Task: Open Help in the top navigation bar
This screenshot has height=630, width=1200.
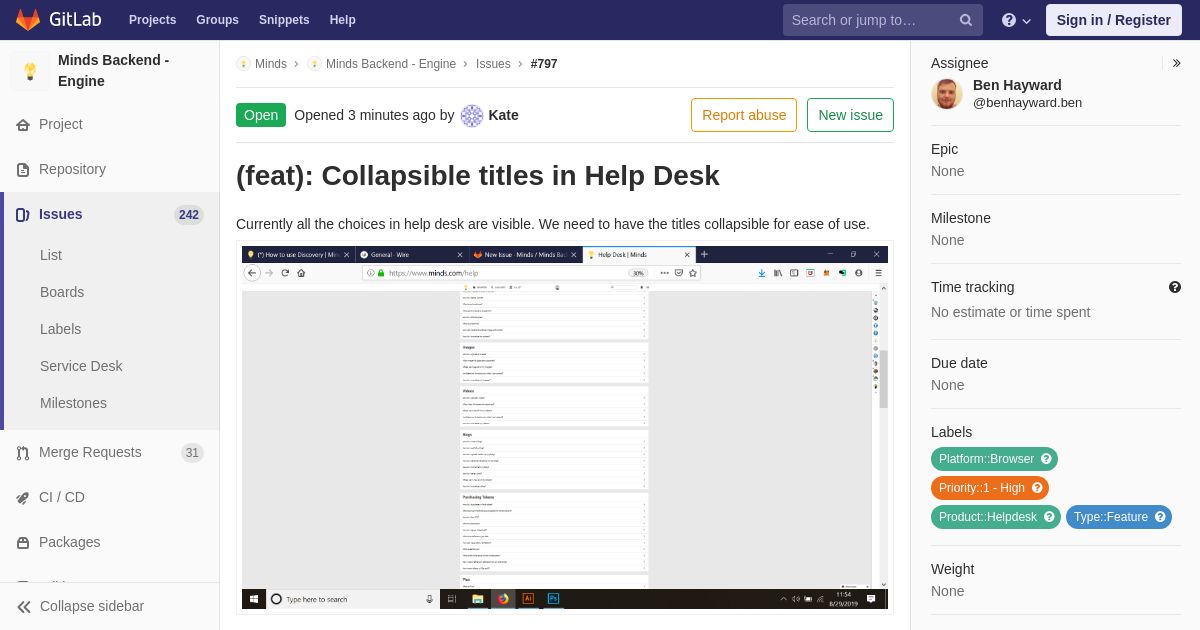Action: tap(343, 20)
